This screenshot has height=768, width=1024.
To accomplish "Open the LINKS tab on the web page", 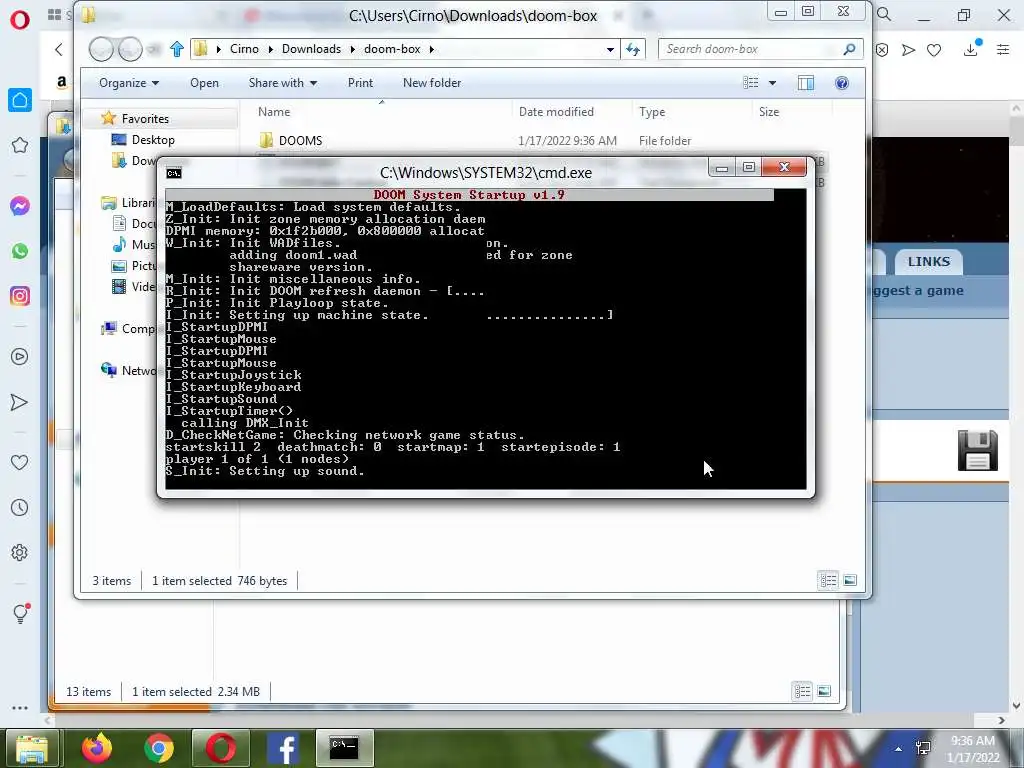I will point(929,262).
